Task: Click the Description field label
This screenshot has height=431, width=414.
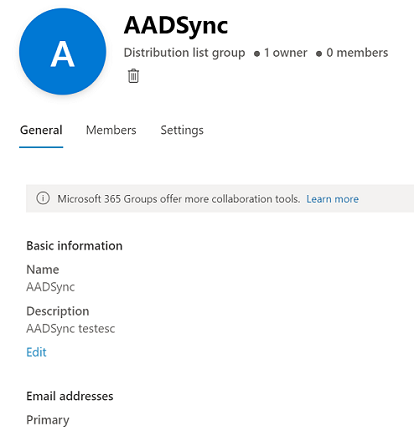Action: pyautogui.click(x=58, y=311)
